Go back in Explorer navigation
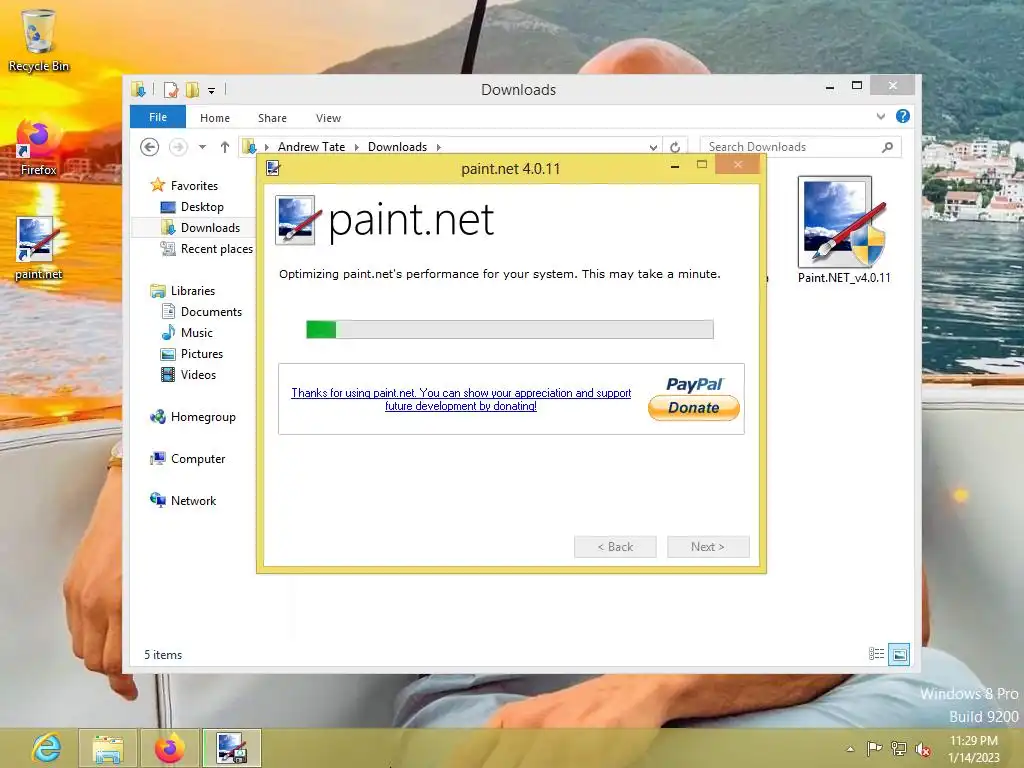This screenshot has height=768, width=1024. (x=150, y=147)
